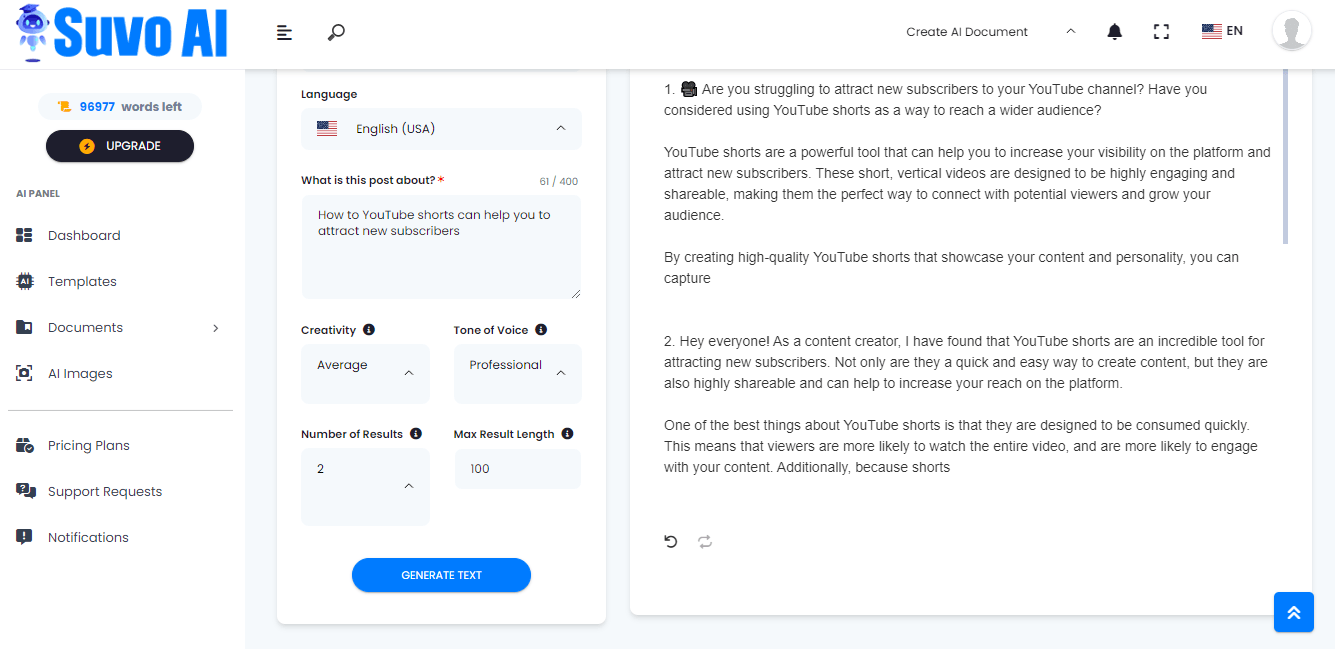Screen dimensions: 1335x649
Task: Click the redo icon below results
Action: pos(705,542)
